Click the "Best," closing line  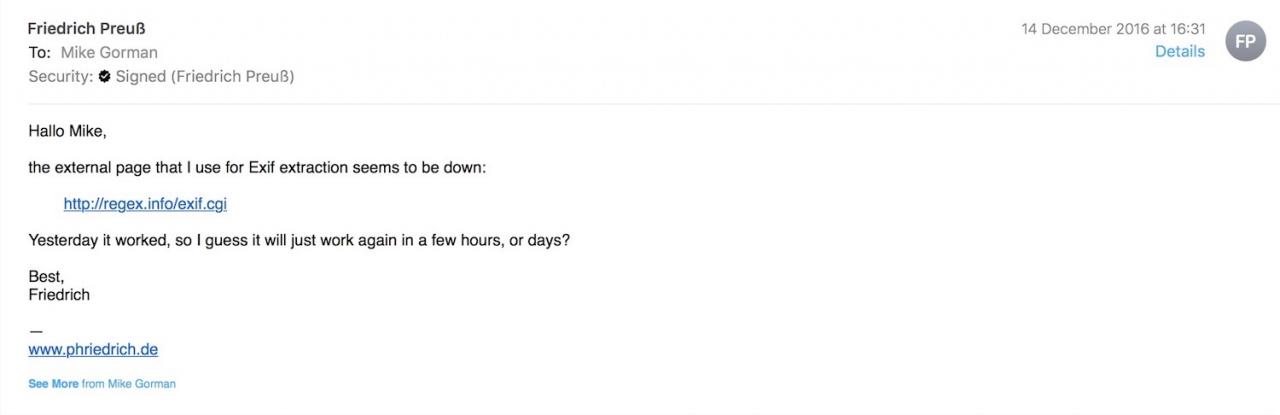pyautogui.click(x=46, y=277)
